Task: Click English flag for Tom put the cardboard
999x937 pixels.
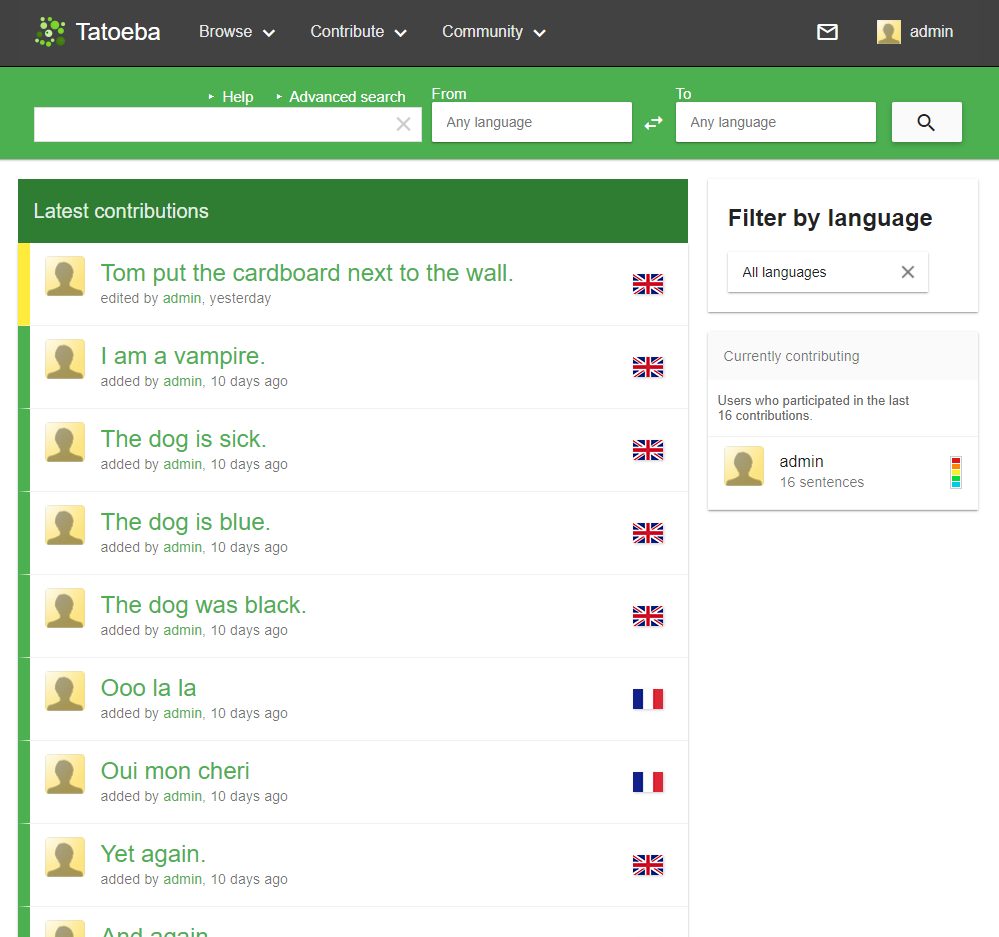Action: pos(648,284)
